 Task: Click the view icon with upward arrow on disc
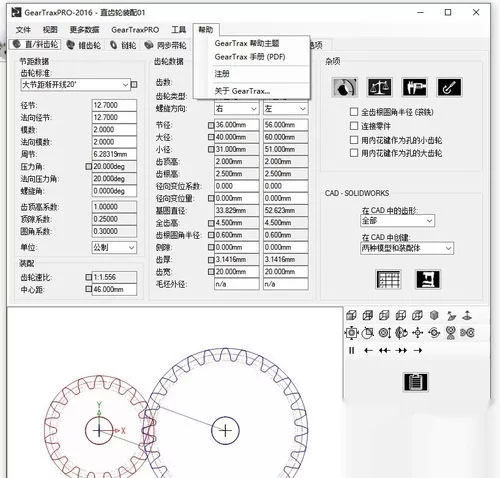[x=467, y=315]
